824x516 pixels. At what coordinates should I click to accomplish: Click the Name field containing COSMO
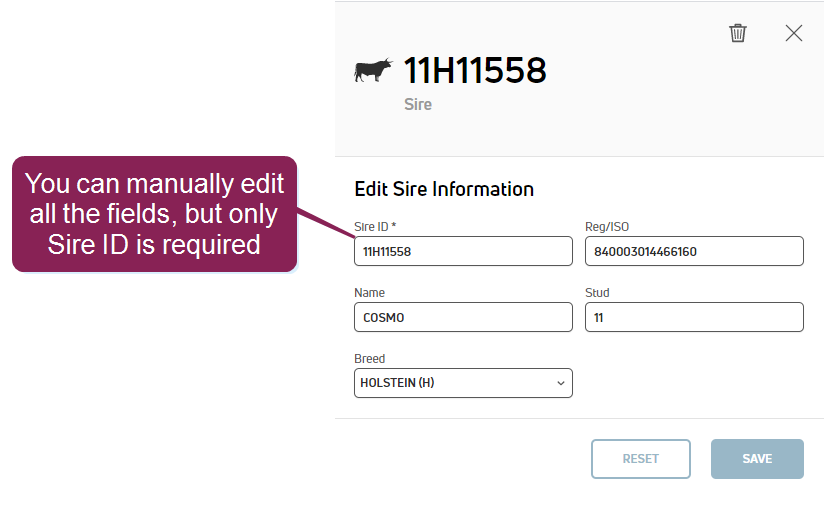click(x=463, y=317)
